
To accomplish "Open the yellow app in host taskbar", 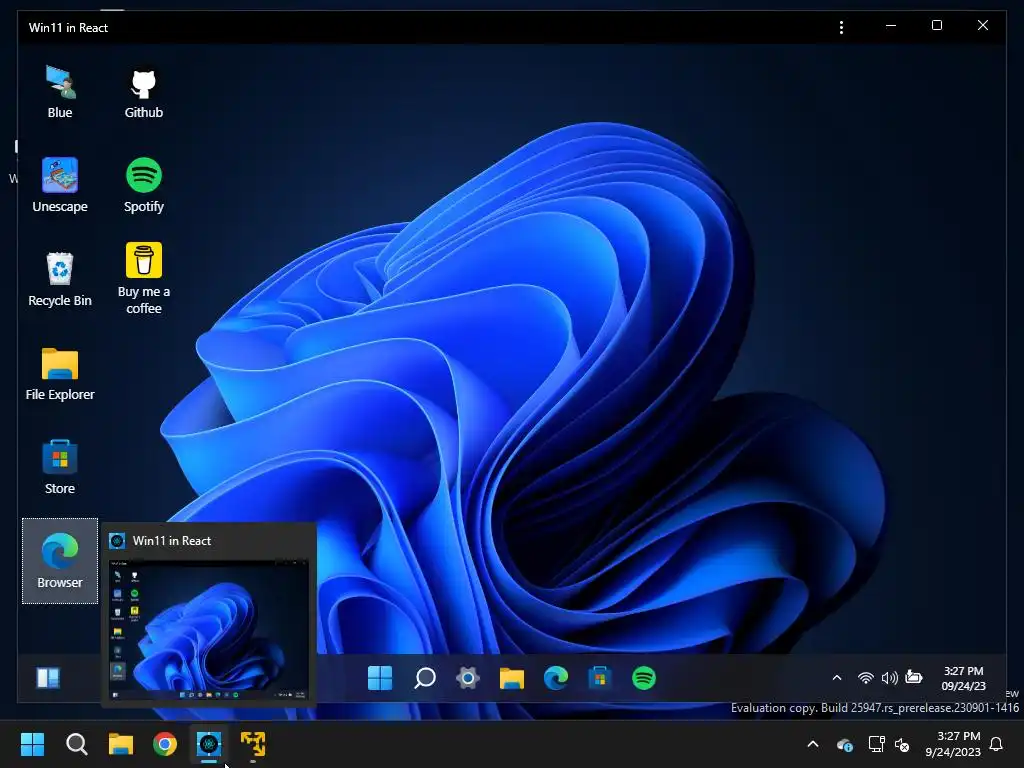I will [x=253, y=744].
